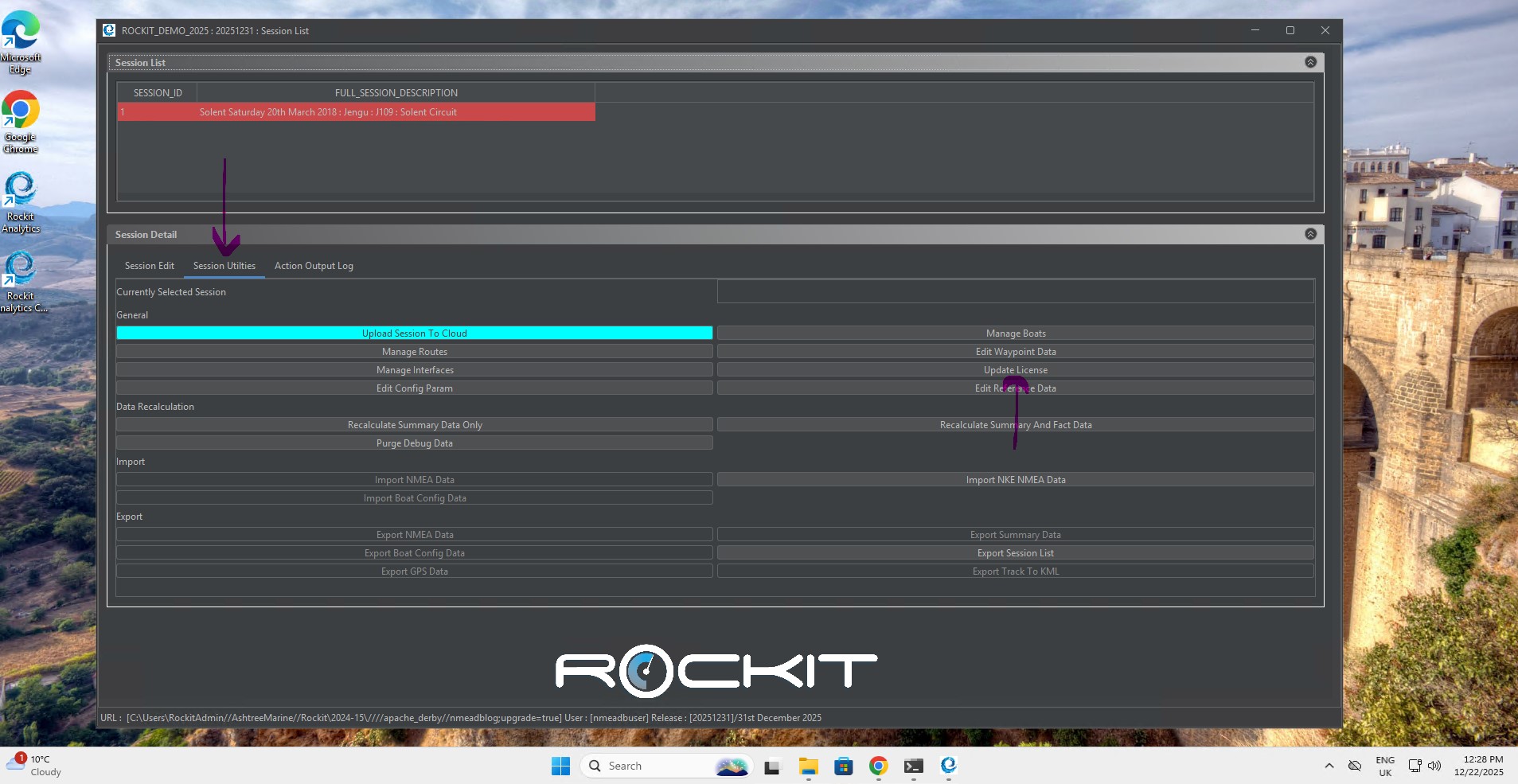The height and width of the screenshot is (784, 1518).
Task: Show hidden system tray icons
Action: 1329,766
